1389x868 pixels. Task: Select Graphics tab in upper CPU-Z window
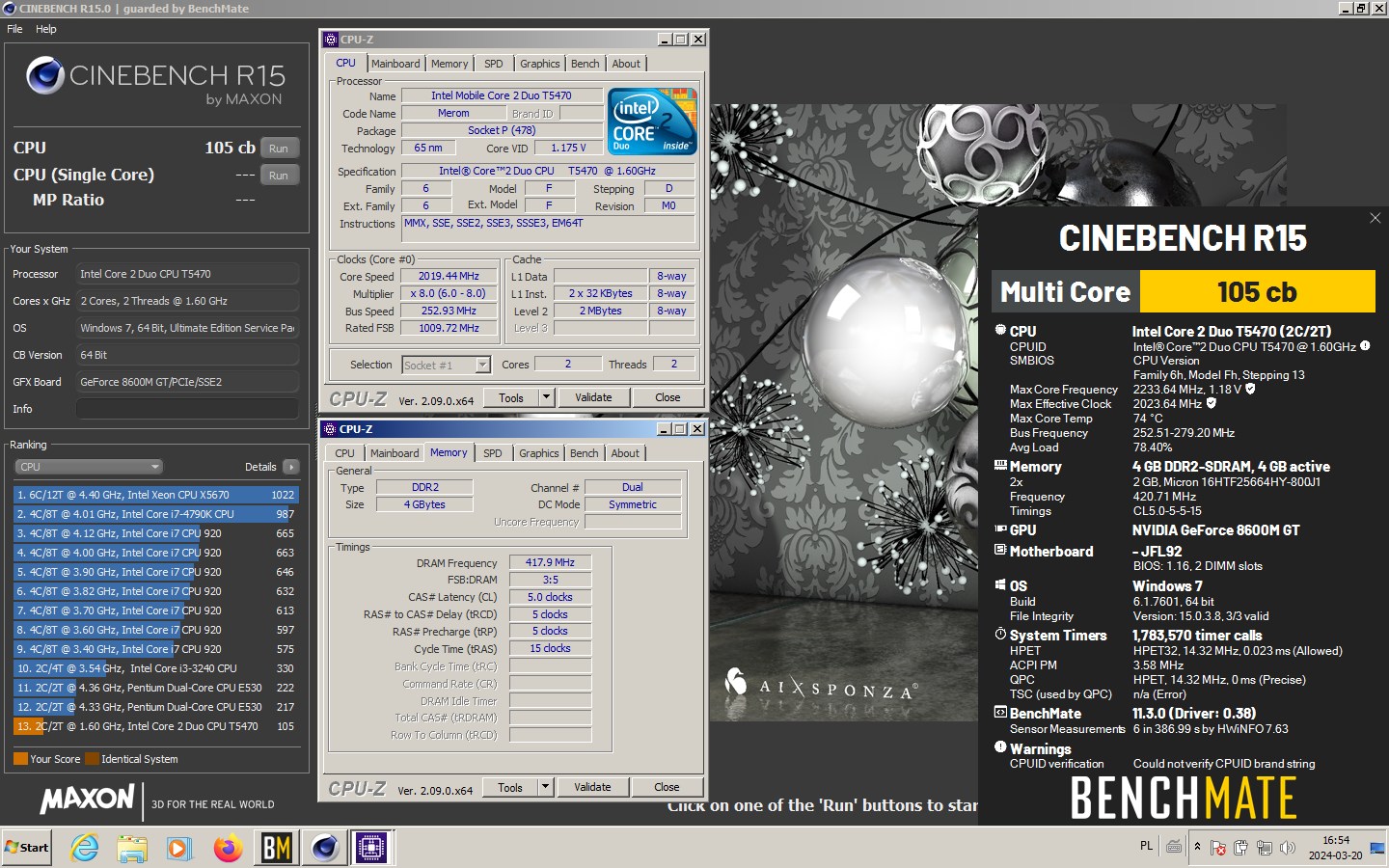click(540, 64)
